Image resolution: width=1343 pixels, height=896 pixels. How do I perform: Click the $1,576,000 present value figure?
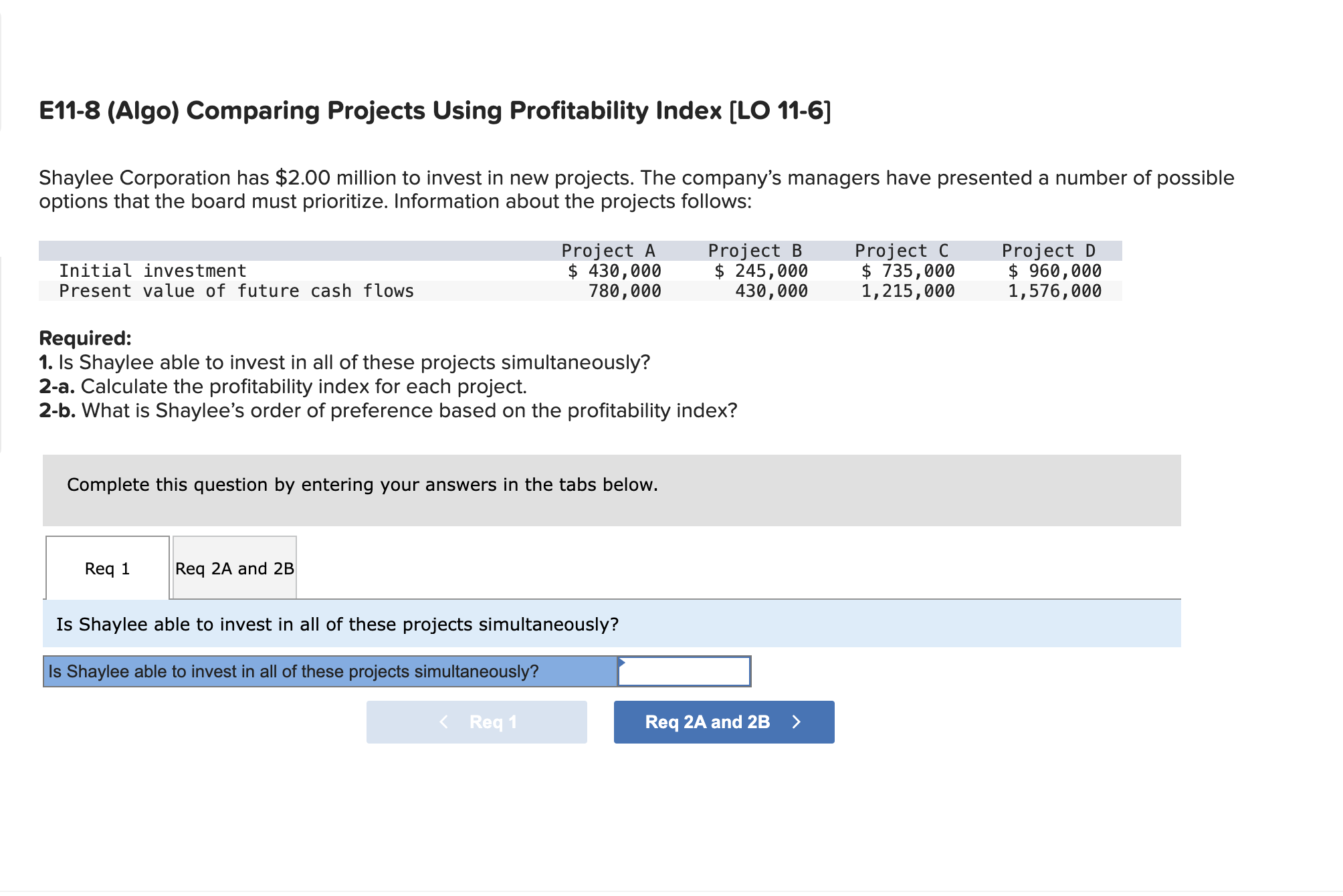pyautogui.click(x=1055, y=290)
